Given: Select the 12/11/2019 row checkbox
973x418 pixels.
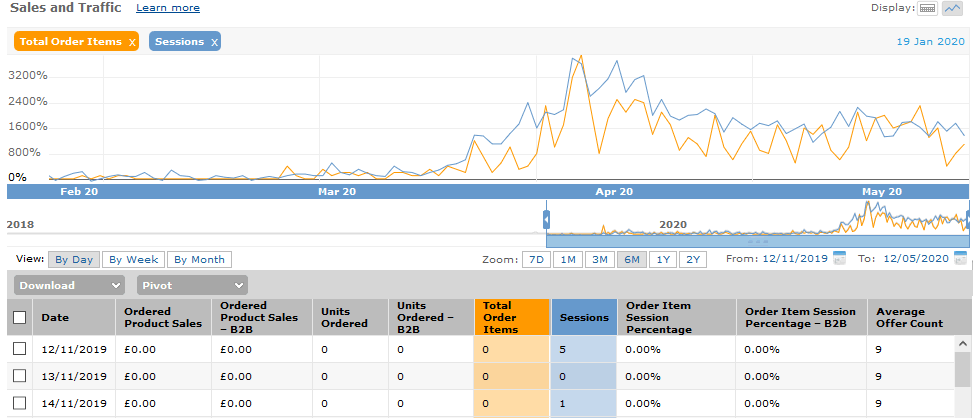Looking at the screenshot, I should [19, 348].
